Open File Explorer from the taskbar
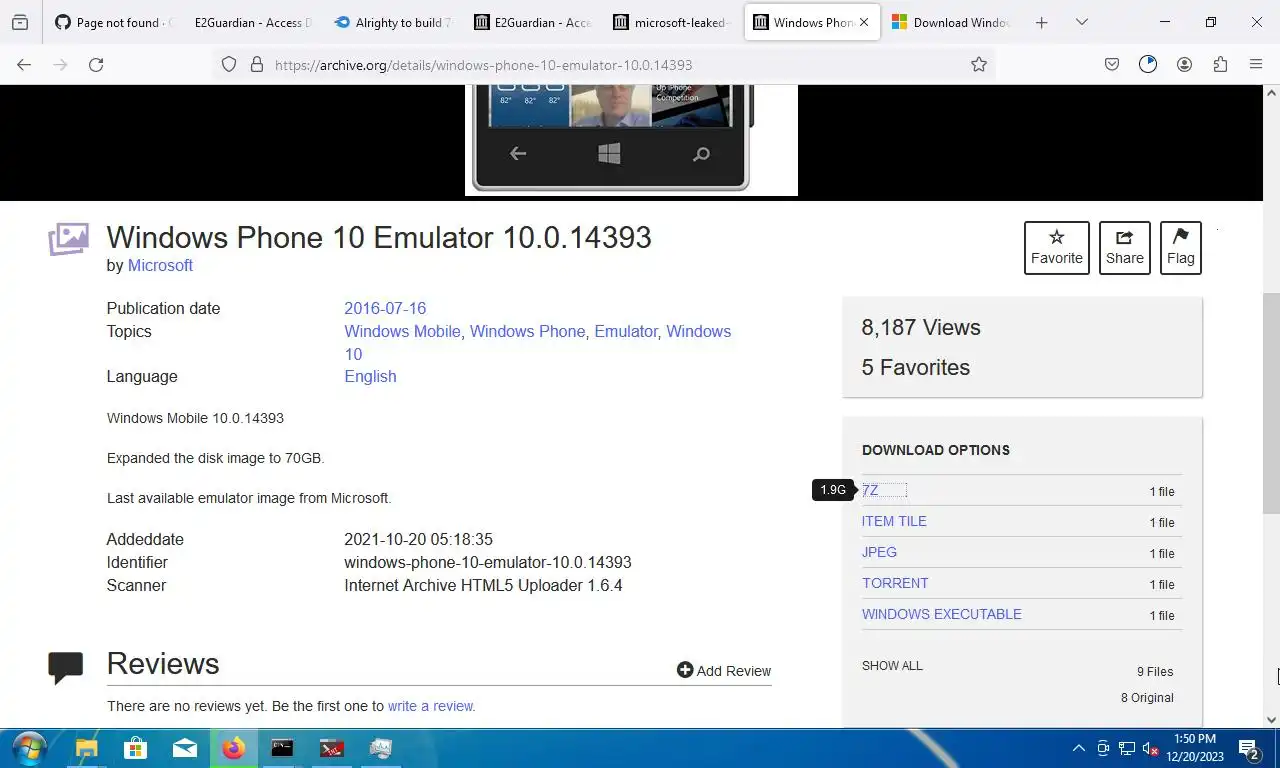 click(86, 748)
